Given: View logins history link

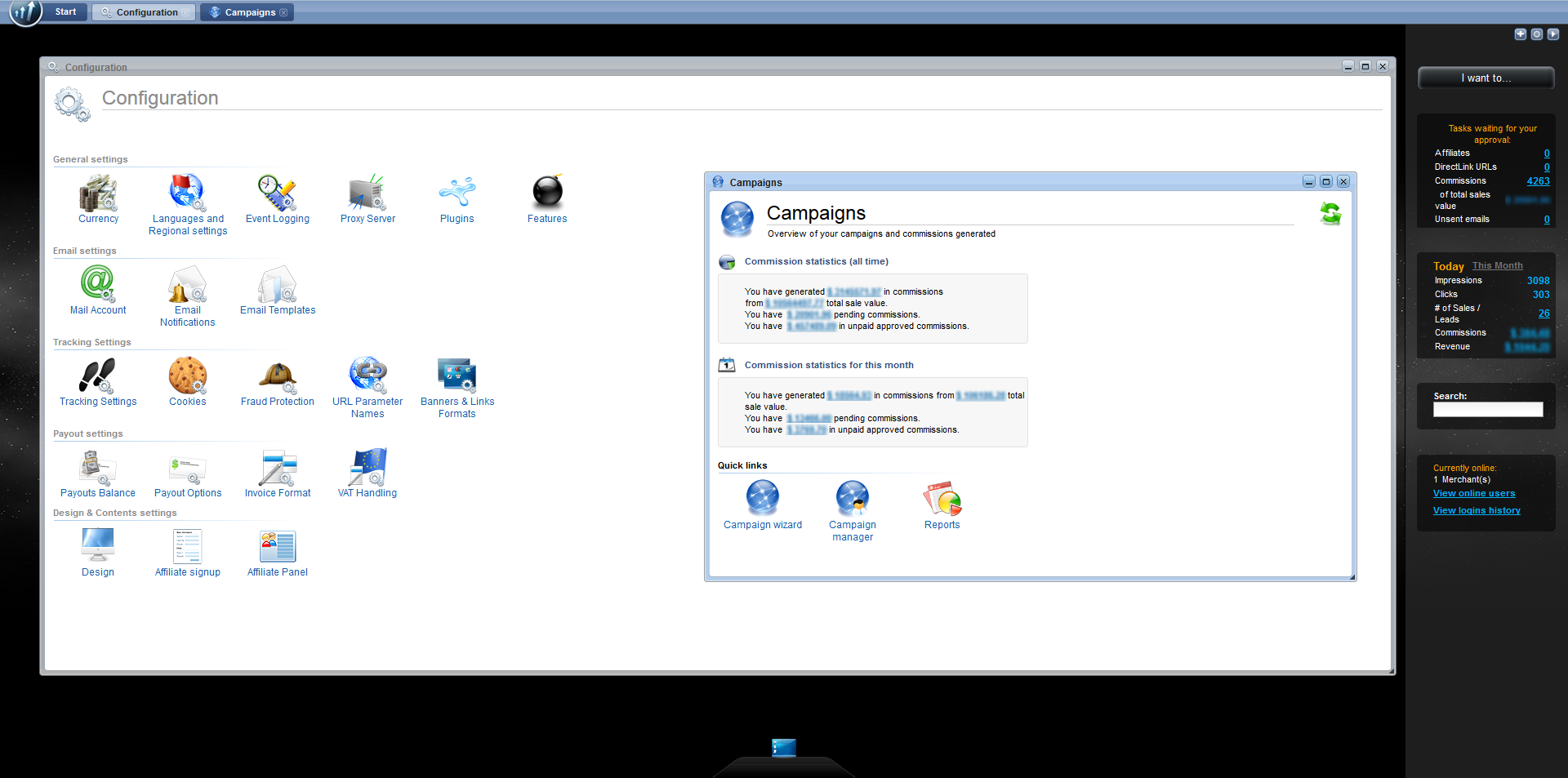Looking at the screenshot, I should [x=1476, y=510].
